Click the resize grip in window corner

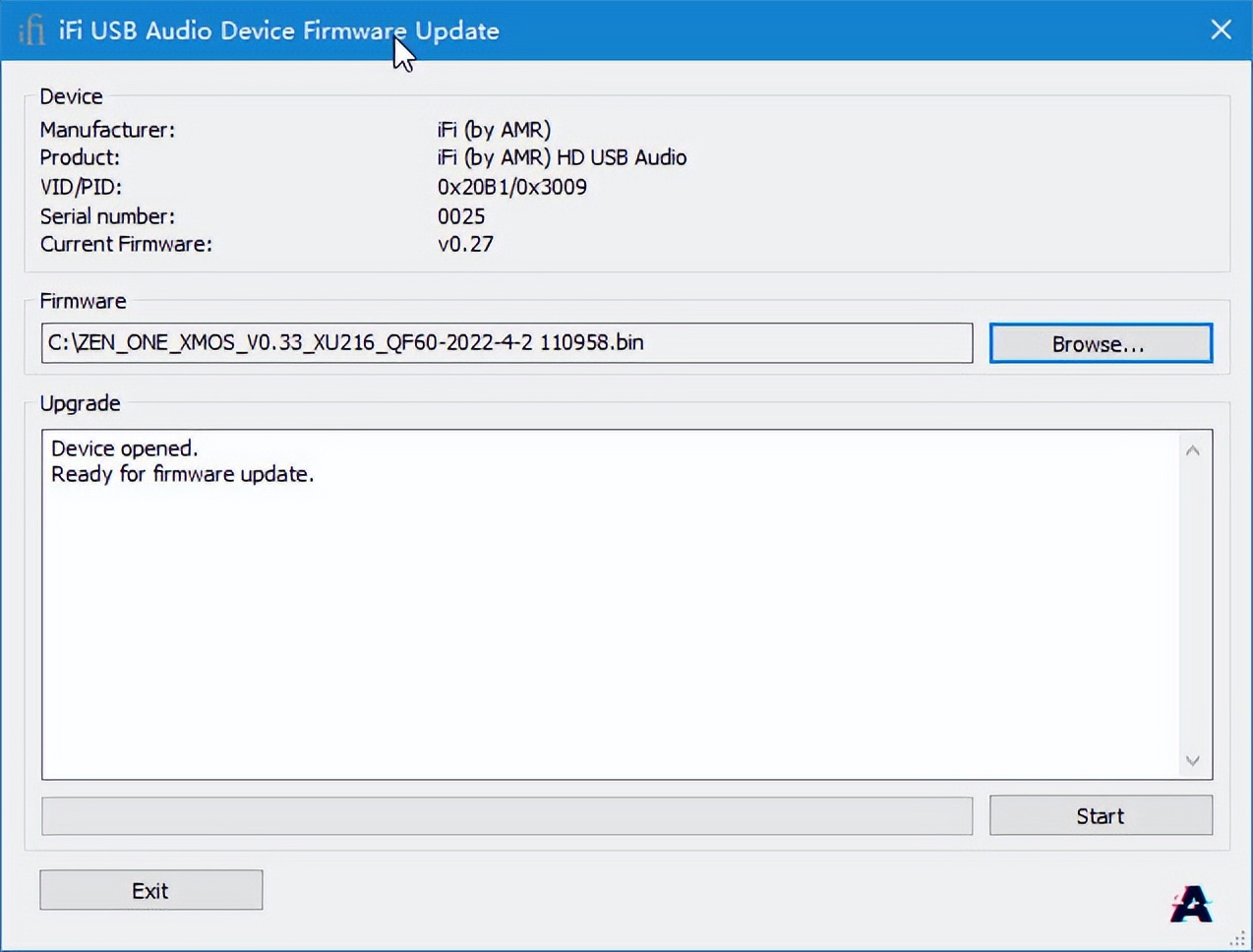pos(1237,938)
